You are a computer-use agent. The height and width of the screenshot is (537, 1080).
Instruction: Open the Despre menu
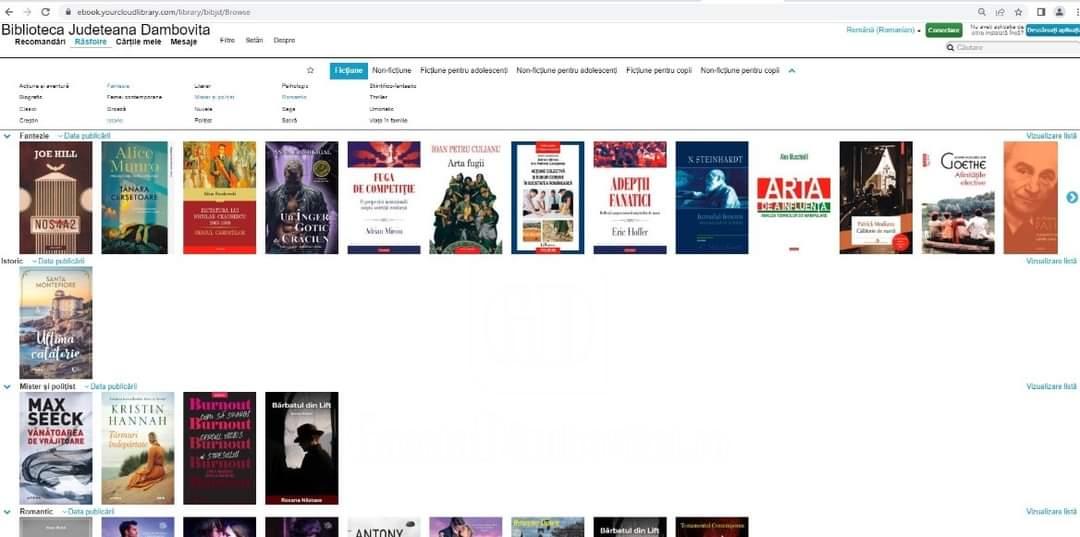[284, 41]
